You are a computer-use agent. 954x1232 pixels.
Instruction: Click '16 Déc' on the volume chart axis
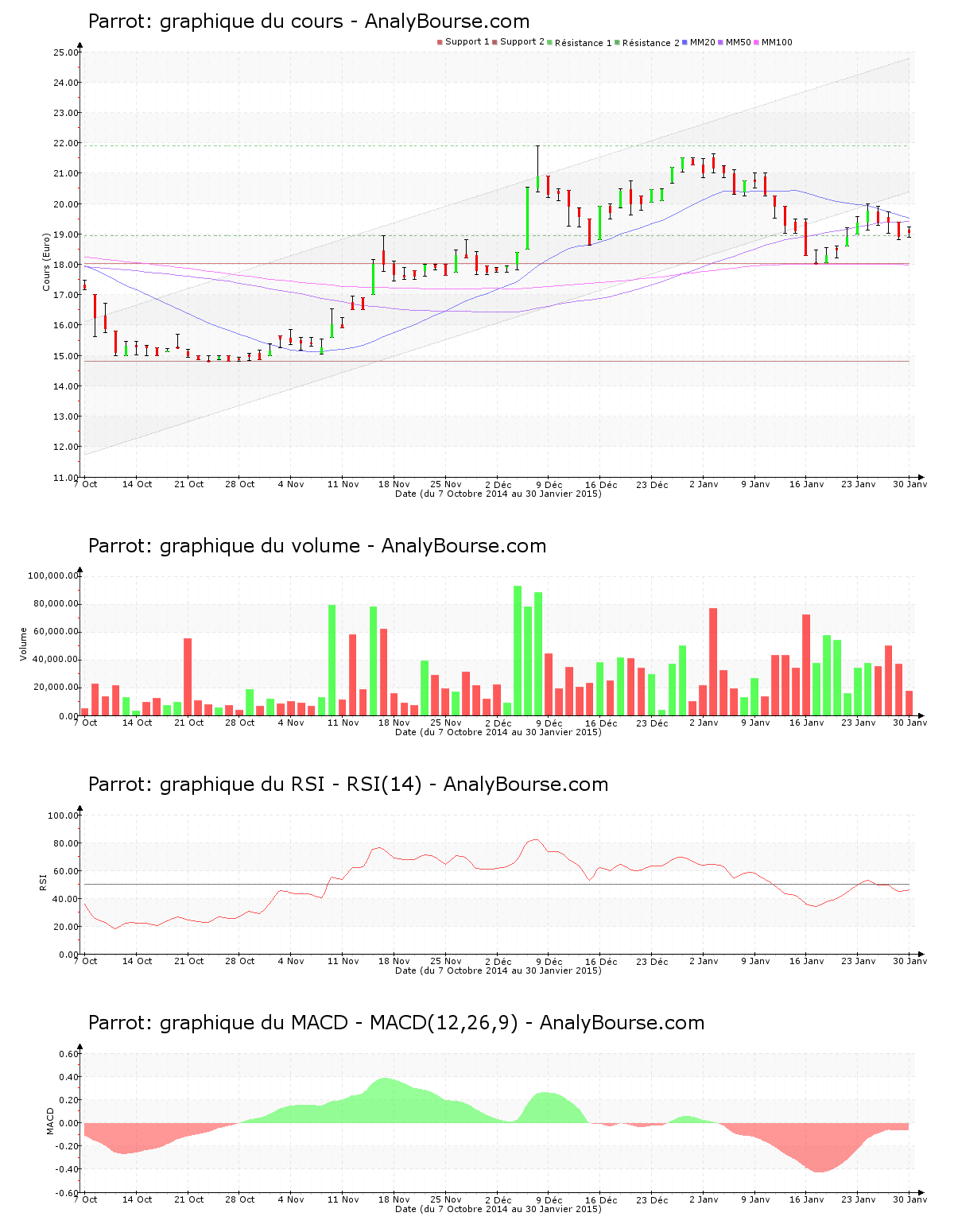[x=601, y=723]
